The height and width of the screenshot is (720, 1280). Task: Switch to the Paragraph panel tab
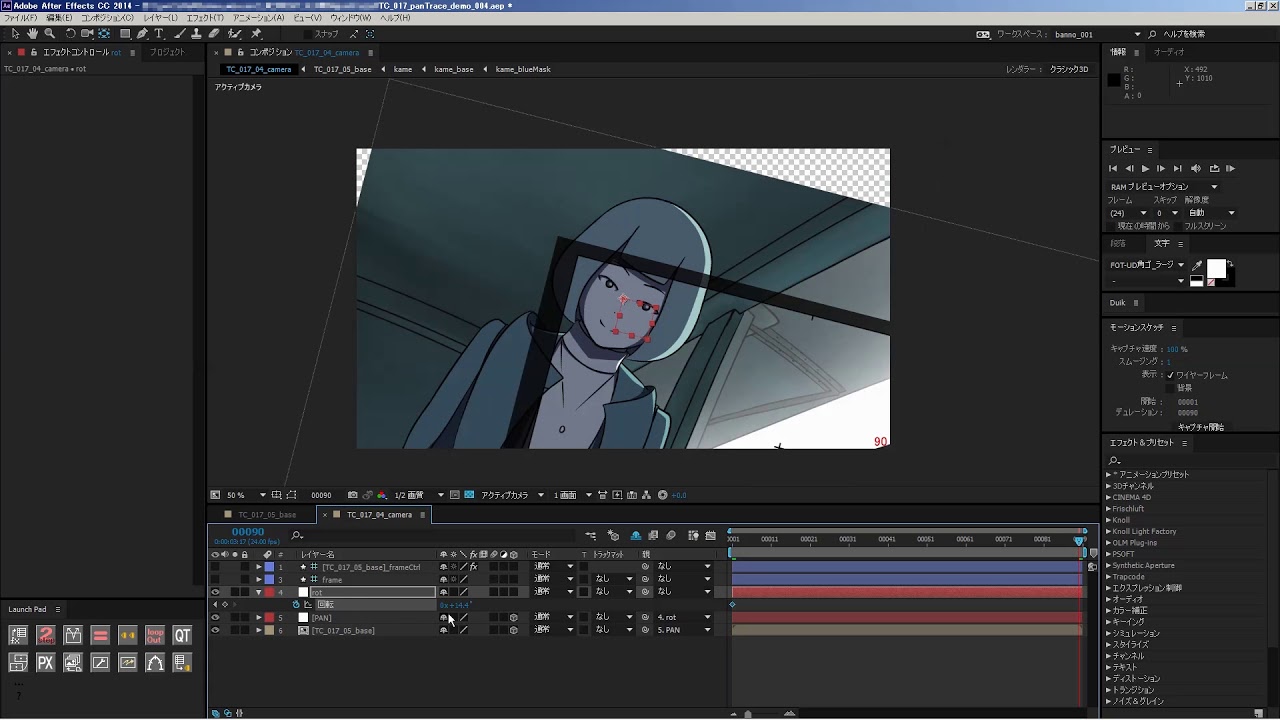pyautogui.click(x=1118, y=243)
